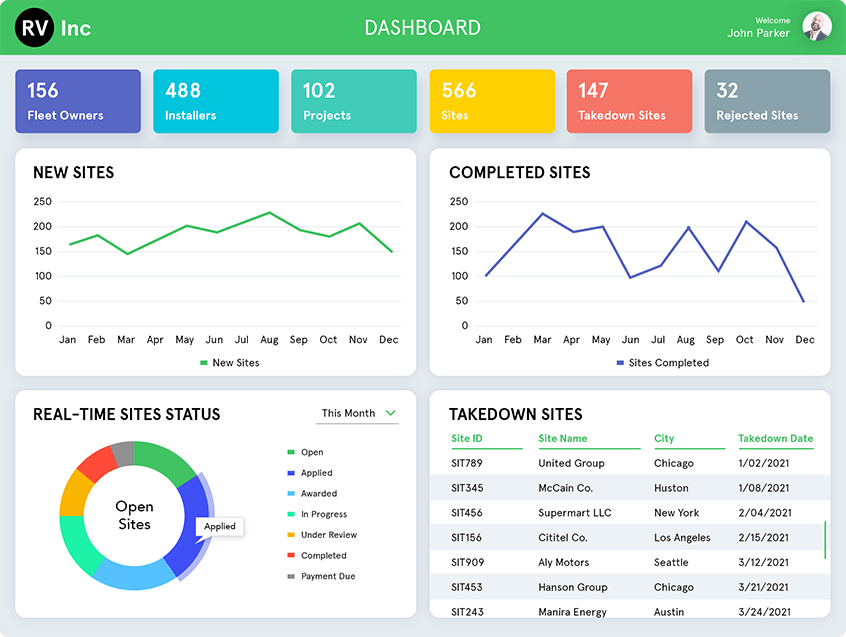846x637 pixels.
Task: Select the SIT156 Cititel Co. row
Action: click(x=630, y=537)
